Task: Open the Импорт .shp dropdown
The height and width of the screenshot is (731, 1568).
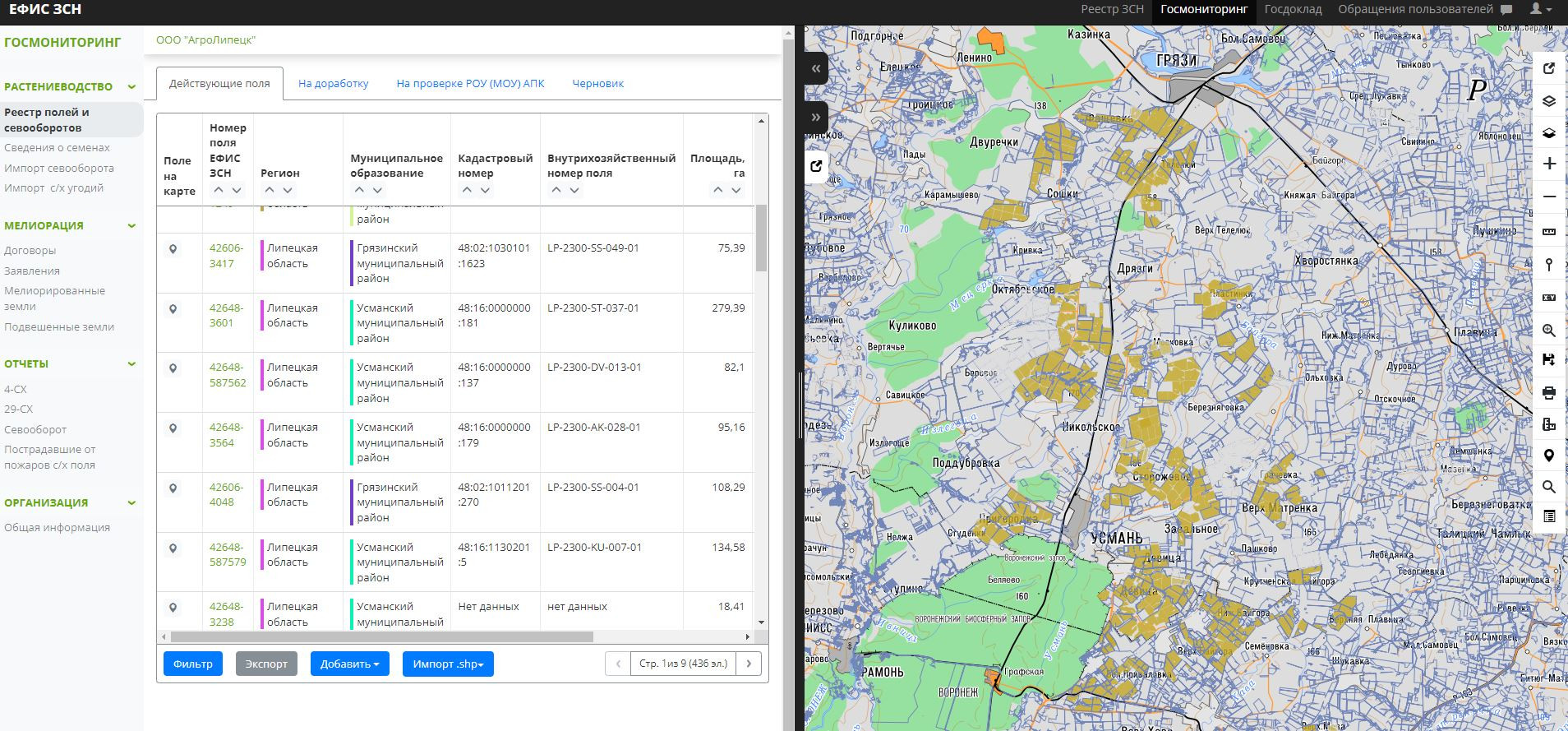Action: click(448, 664)
